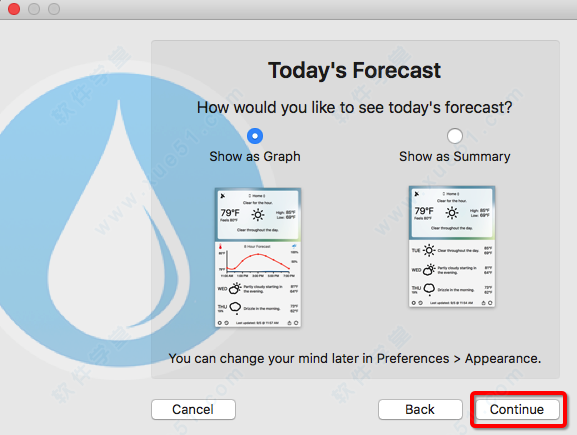Click location arrow icon in summary preview
This screenshot has height=435, width=577.
[x=417, y=194]
